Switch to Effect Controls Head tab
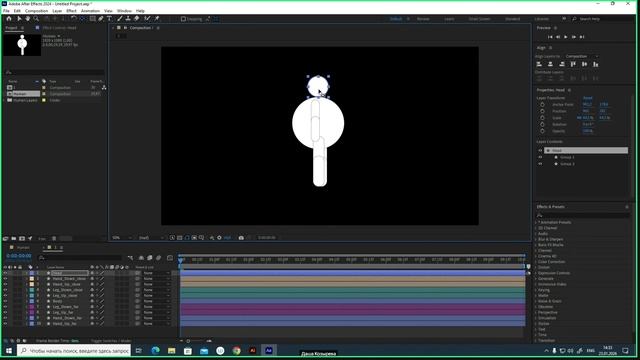This screenshot has width=640, height=360. (59, 28)
